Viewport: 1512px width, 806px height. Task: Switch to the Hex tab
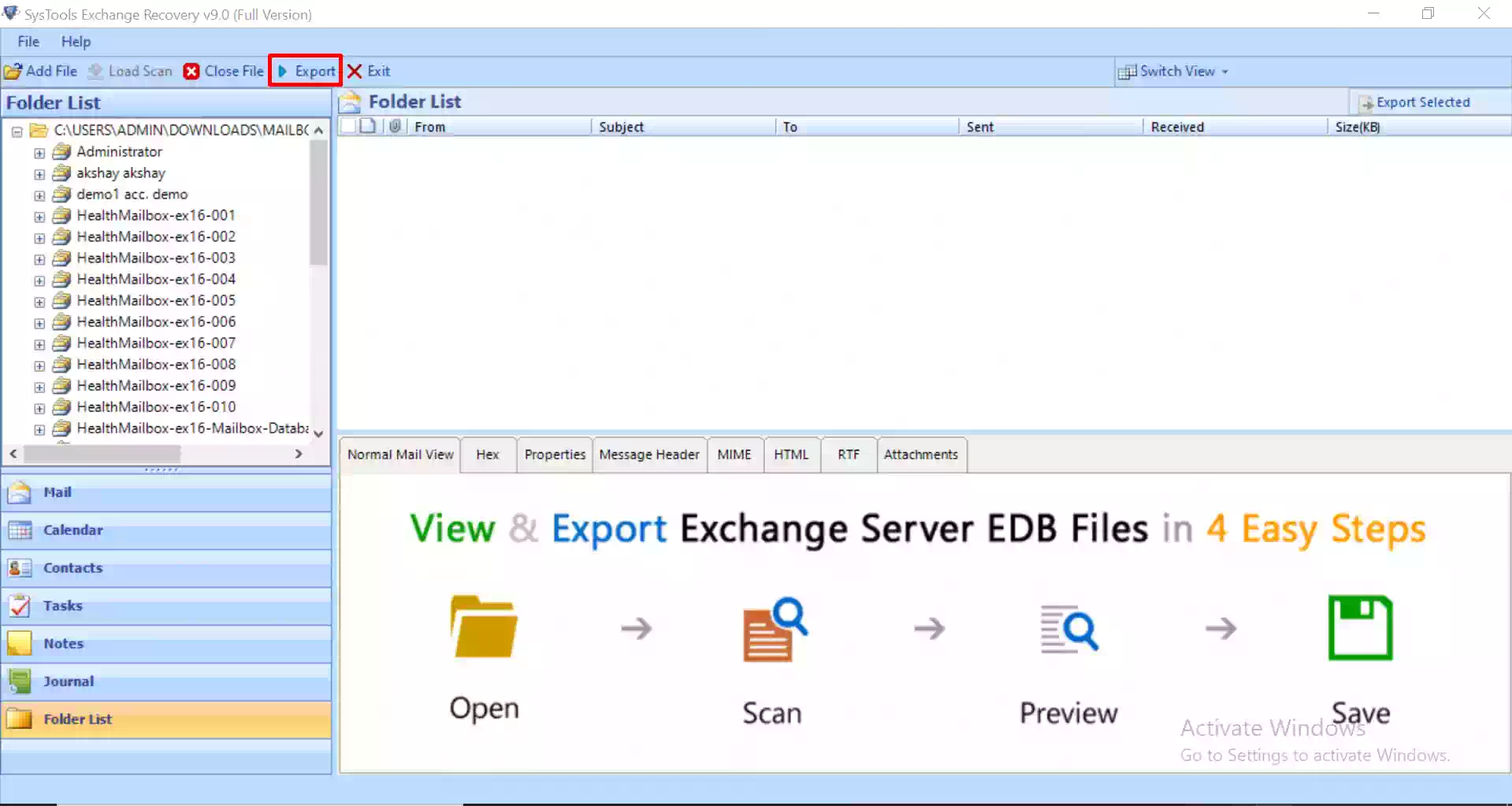click(x=488, y=455)
